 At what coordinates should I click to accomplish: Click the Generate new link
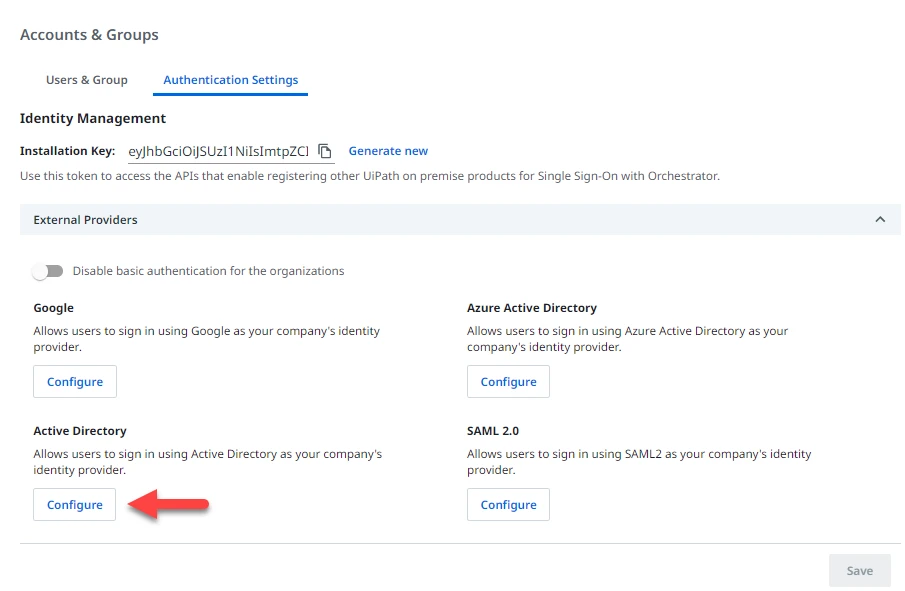(388, 151)
